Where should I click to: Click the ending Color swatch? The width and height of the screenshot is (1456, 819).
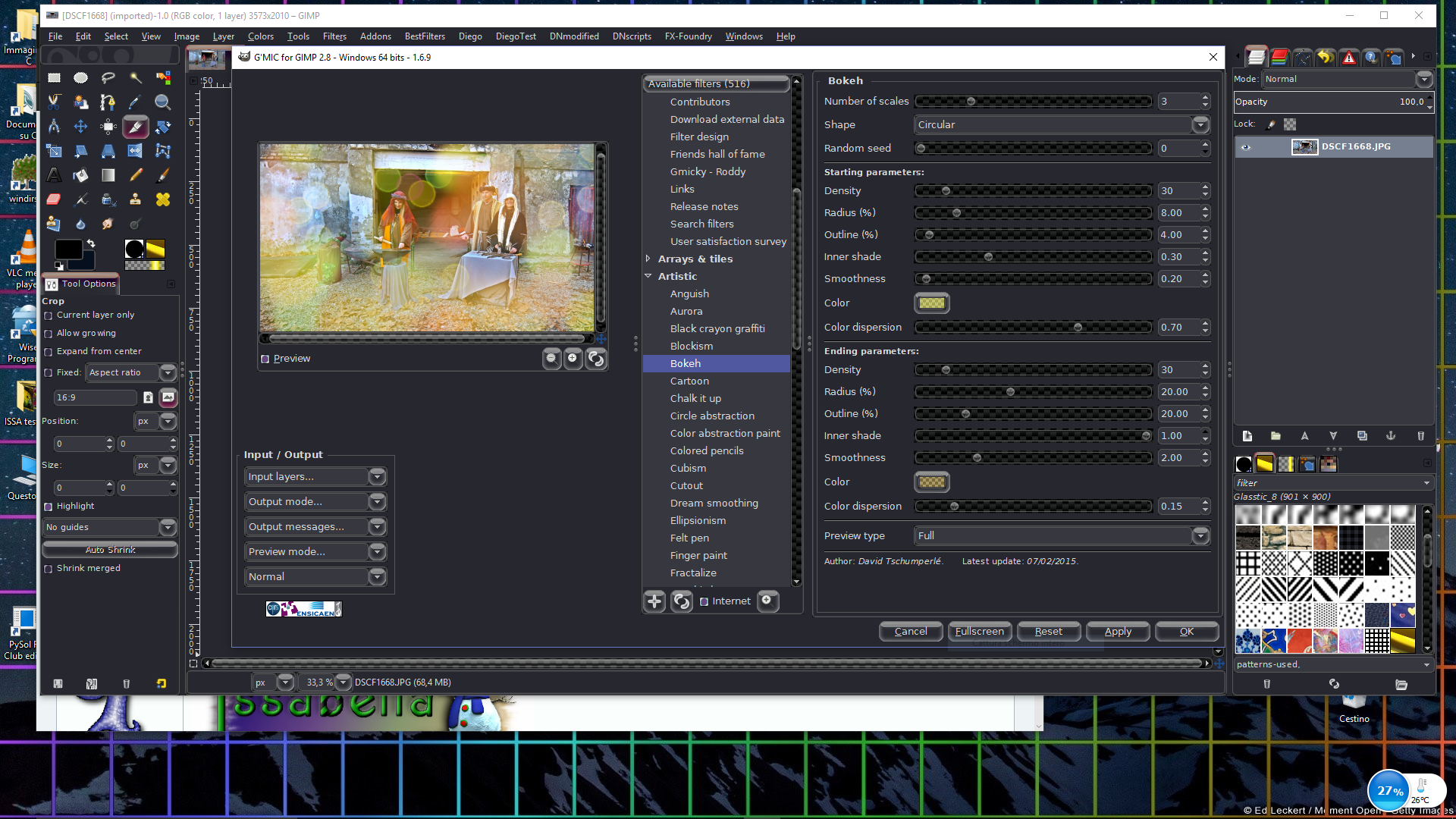click(x=932, y=482)
